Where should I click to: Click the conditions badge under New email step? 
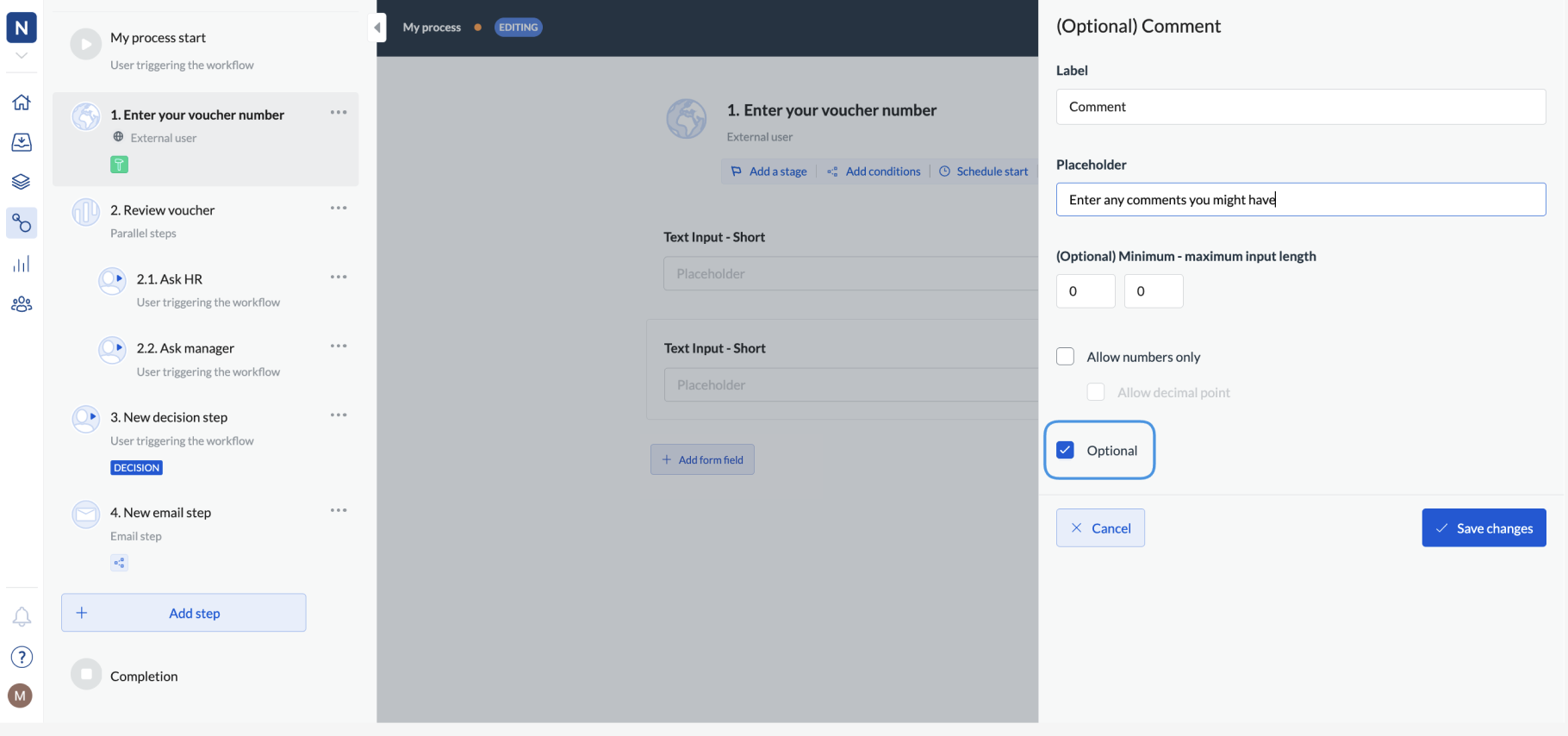120,563
